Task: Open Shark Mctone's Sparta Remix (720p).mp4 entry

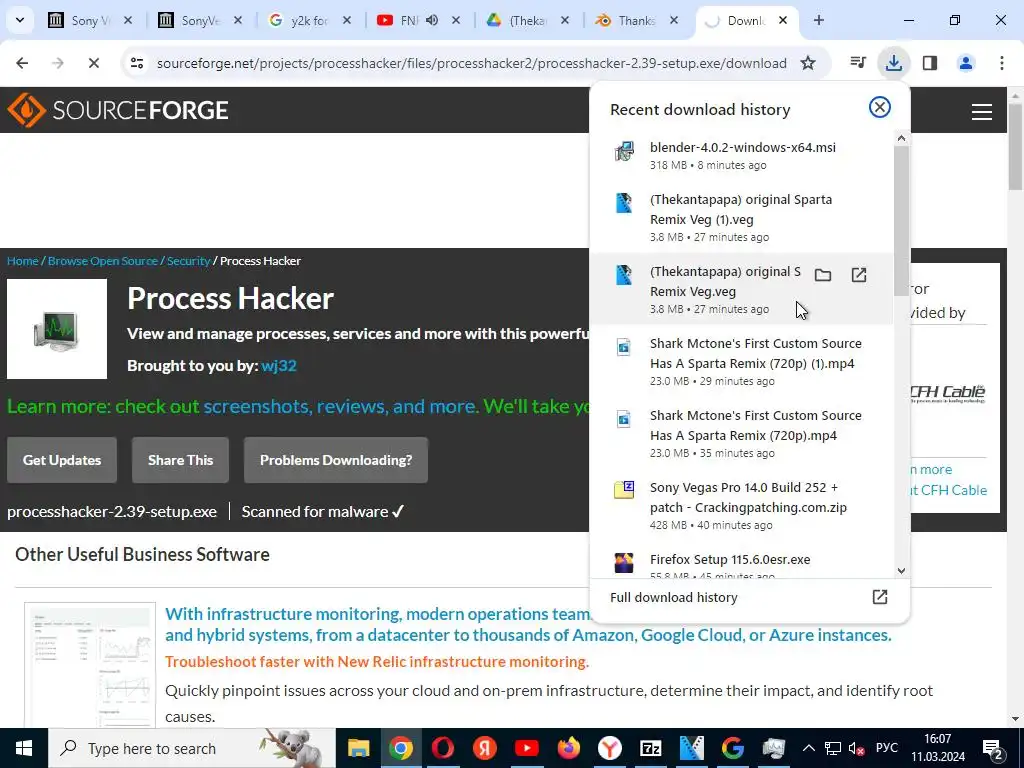Action: [741, 433]
